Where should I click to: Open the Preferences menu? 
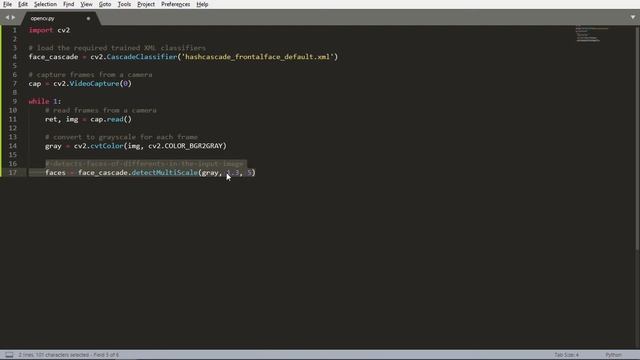pyautogui.click(x=176, y=4)
